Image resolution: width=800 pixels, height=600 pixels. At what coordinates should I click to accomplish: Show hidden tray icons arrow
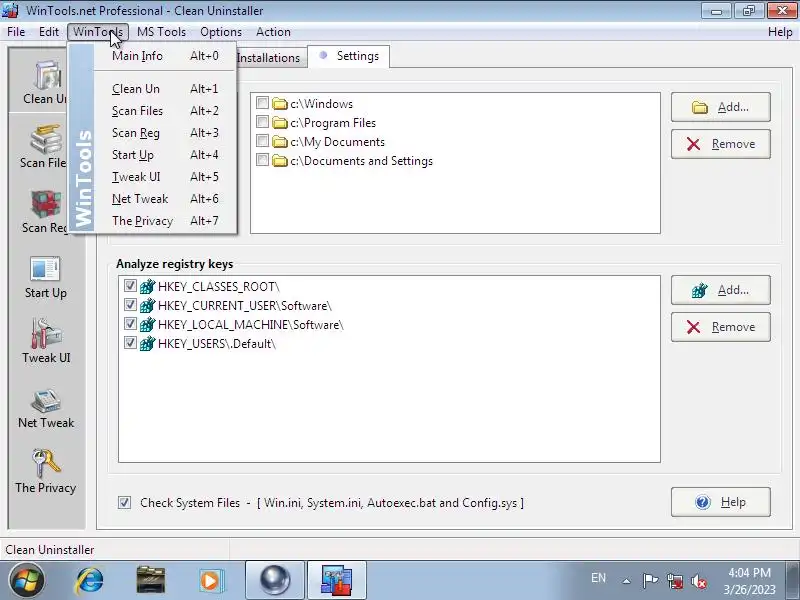click(627, 581)
